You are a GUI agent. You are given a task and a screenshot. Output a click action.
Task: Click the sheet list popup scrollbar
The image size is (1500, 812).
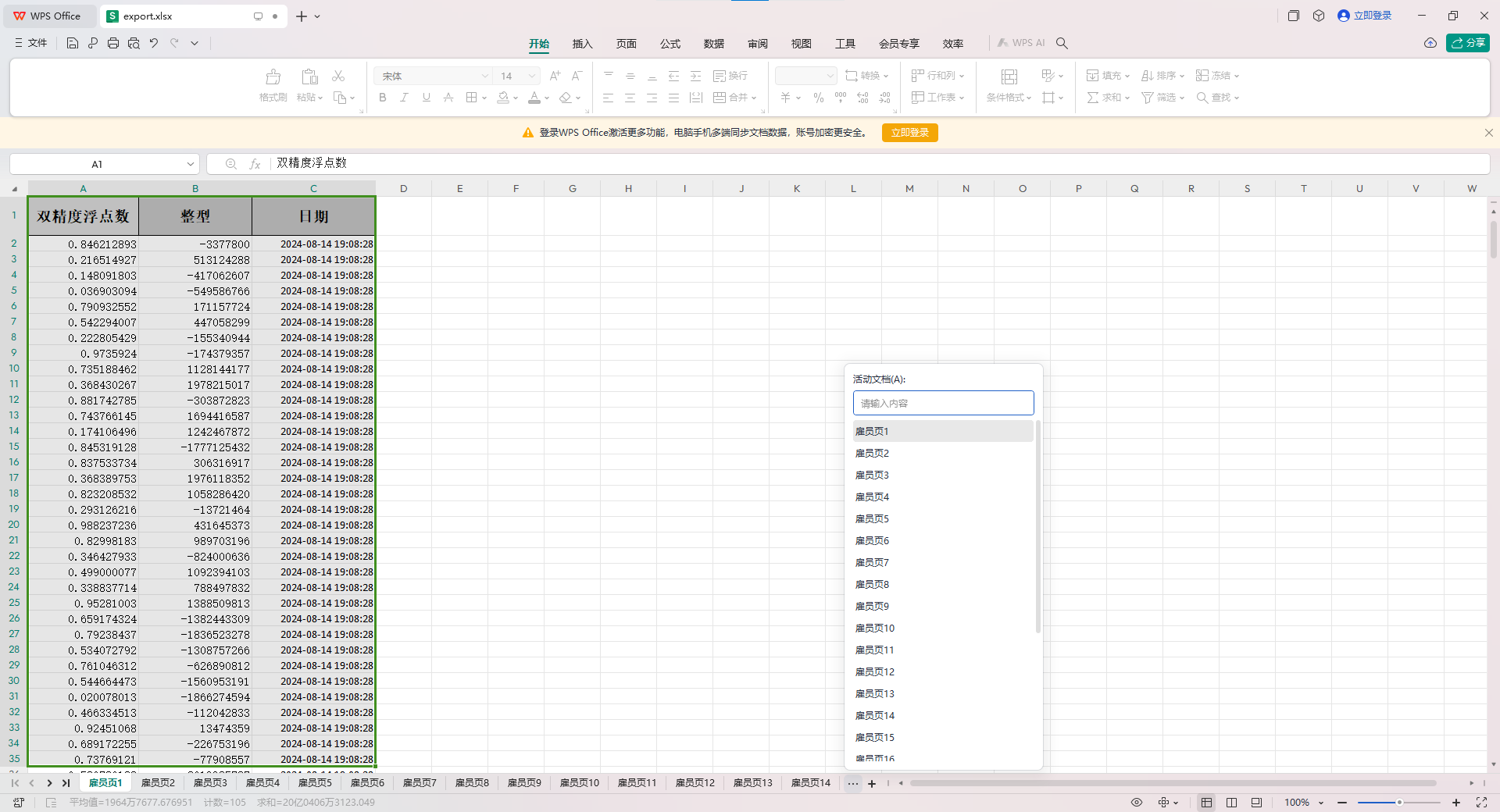[1037, 527]
